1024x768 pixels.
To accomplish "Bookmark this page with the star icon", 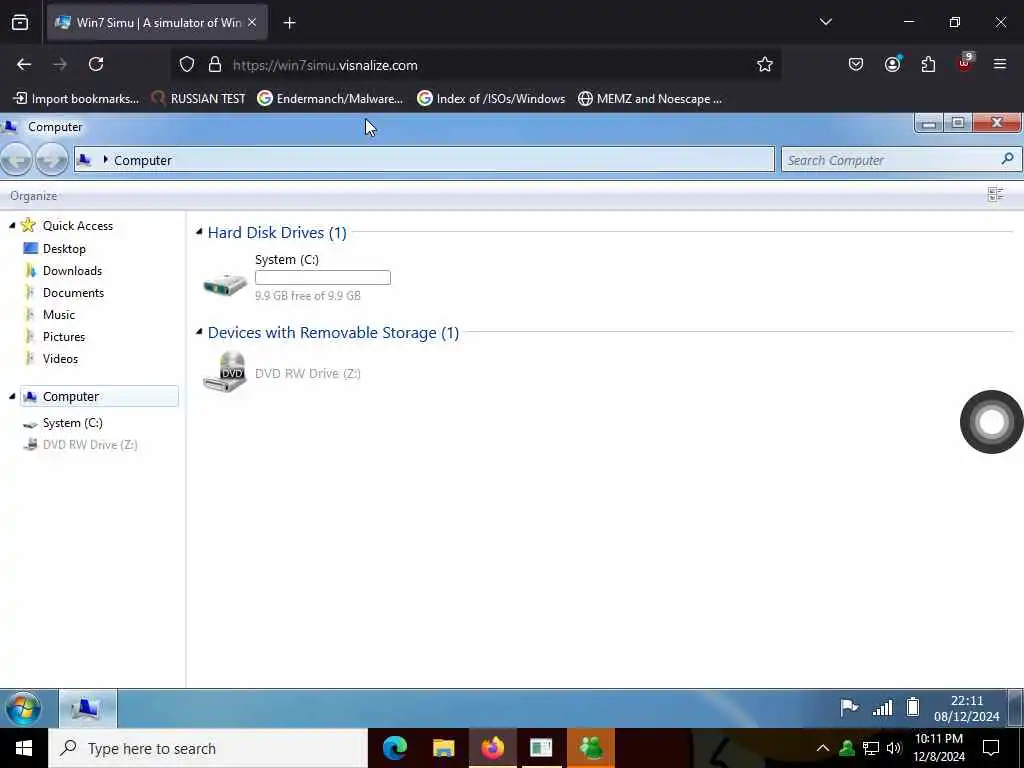I will click(x=765, y=64).
